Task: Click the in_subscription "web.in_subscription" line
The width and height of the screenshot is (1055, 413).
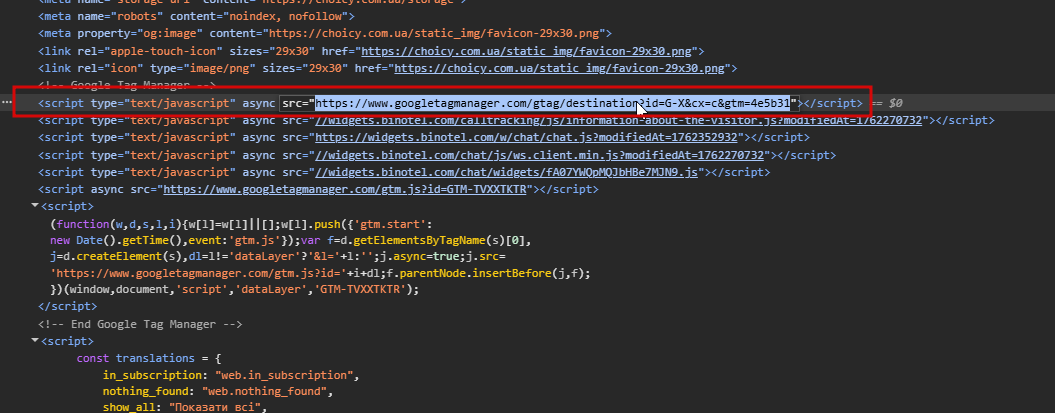Action: (231, 375)
